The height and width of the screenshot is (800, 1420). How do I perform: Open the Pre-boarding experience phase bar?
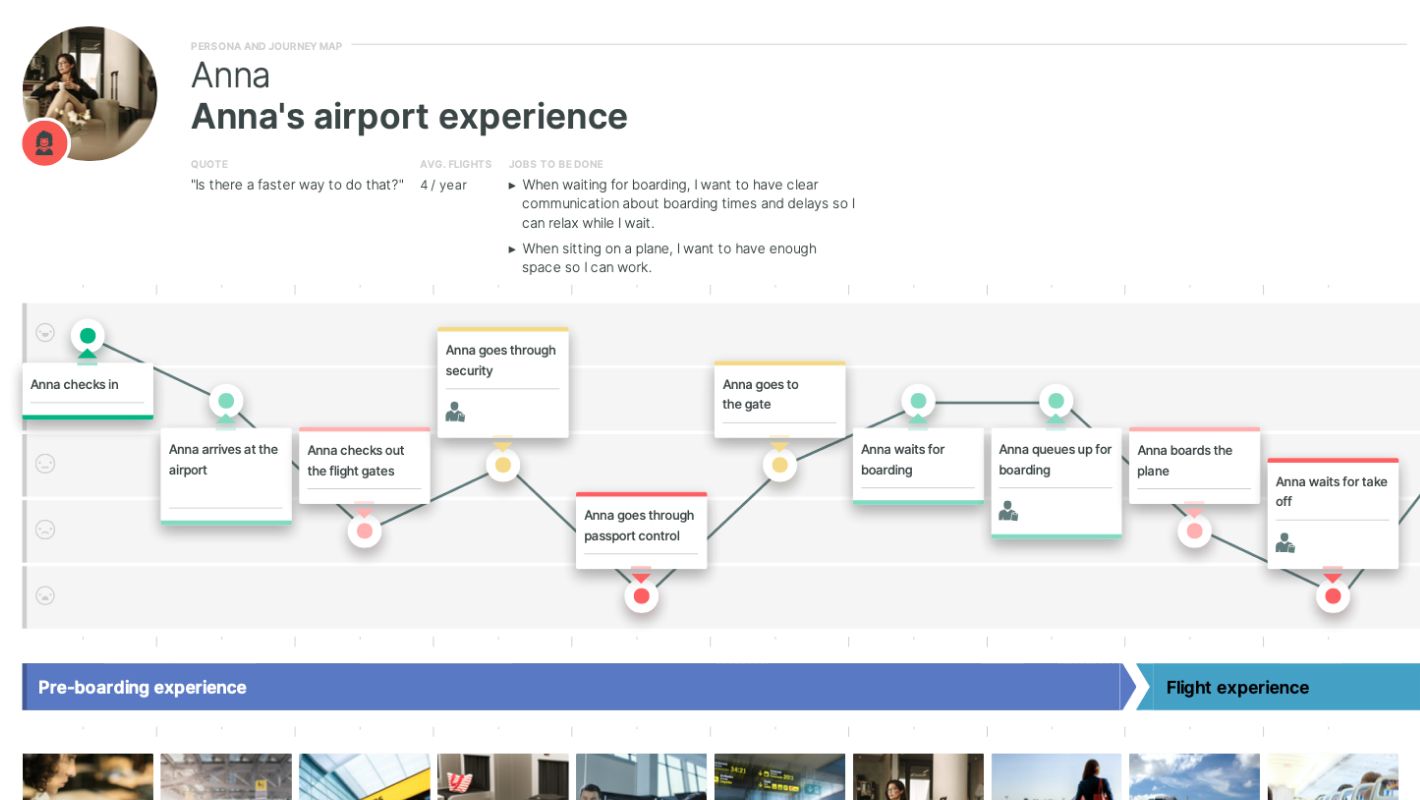point(570,687)
